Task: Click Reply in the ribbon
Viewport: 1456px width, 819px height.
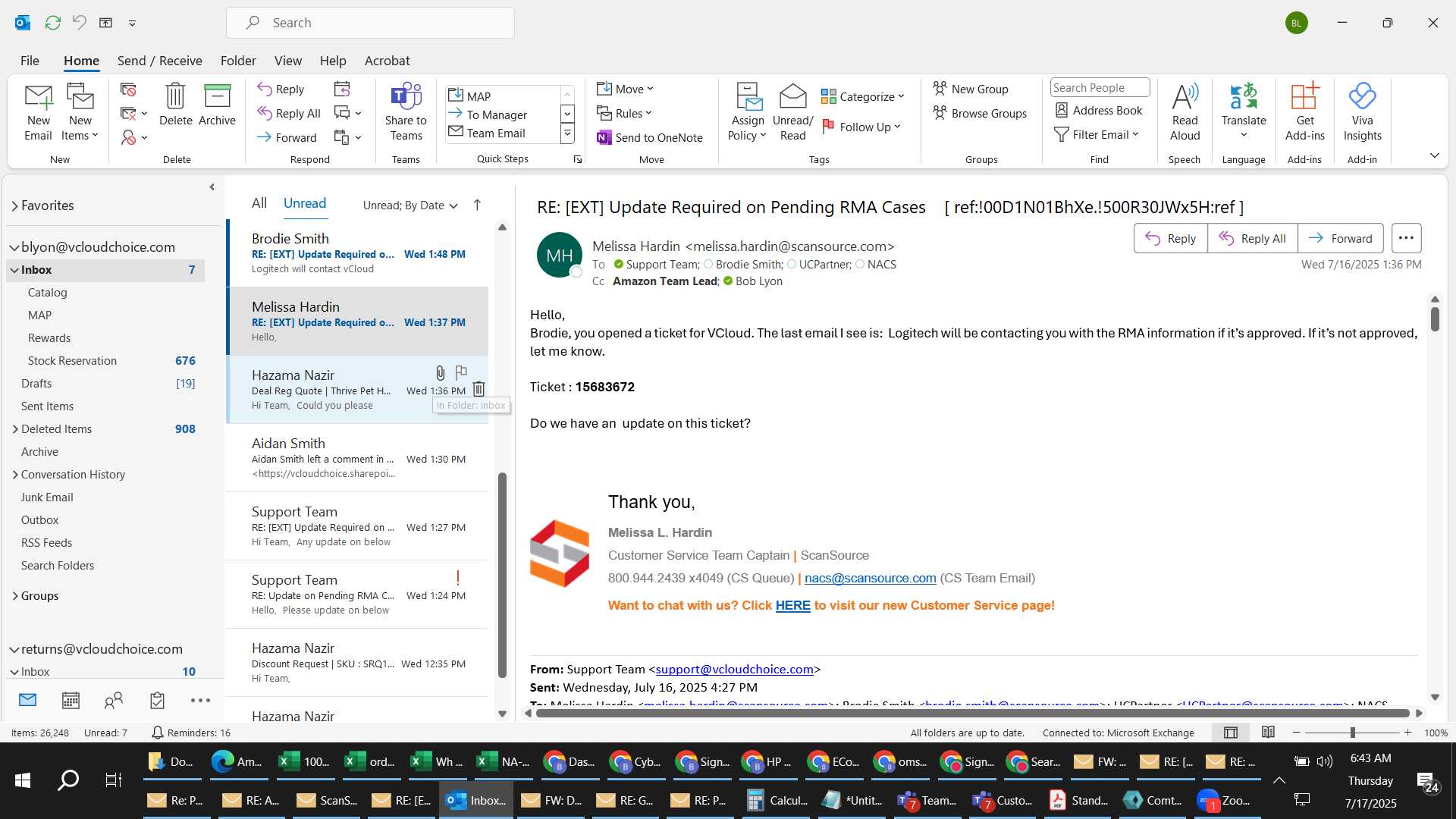Action: (280, 89)
